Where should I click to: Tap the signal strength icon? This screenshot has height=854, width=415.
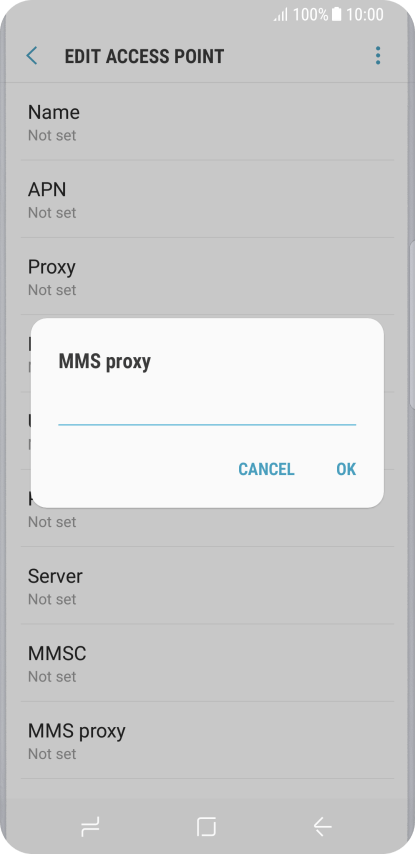280,15
